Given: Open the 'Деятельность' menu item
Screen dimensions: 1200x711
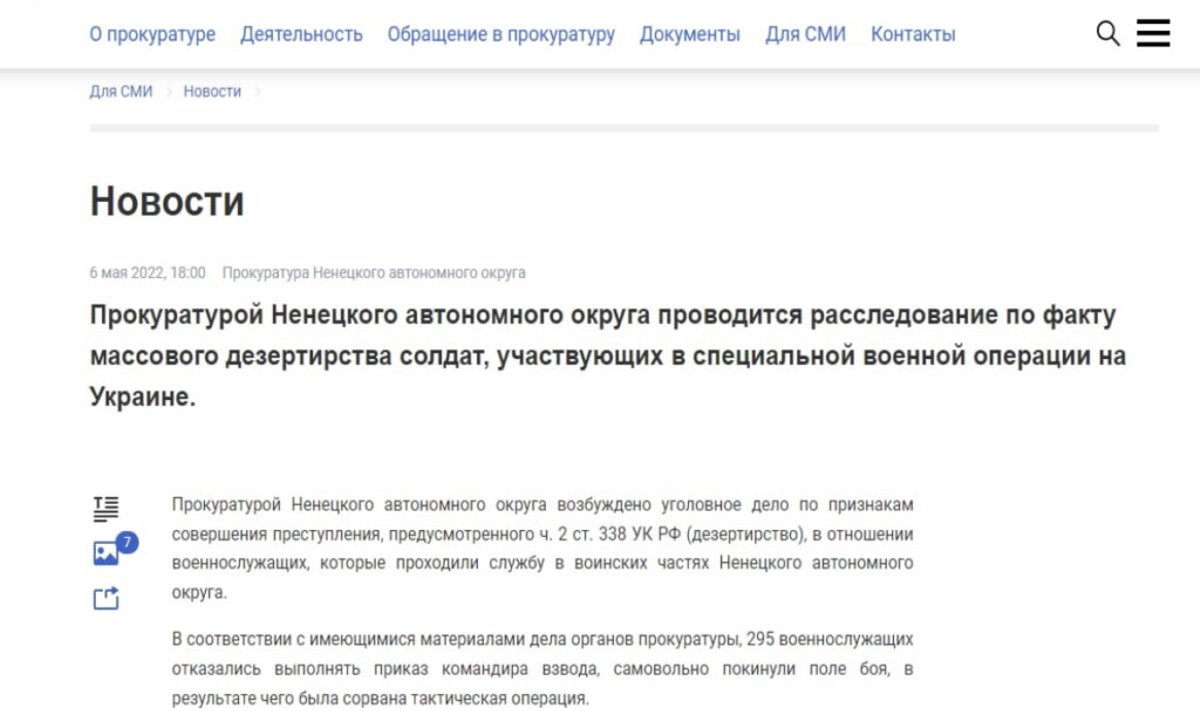Looking at the screenshot, I should pyautogui.click(x=301, y=34).
